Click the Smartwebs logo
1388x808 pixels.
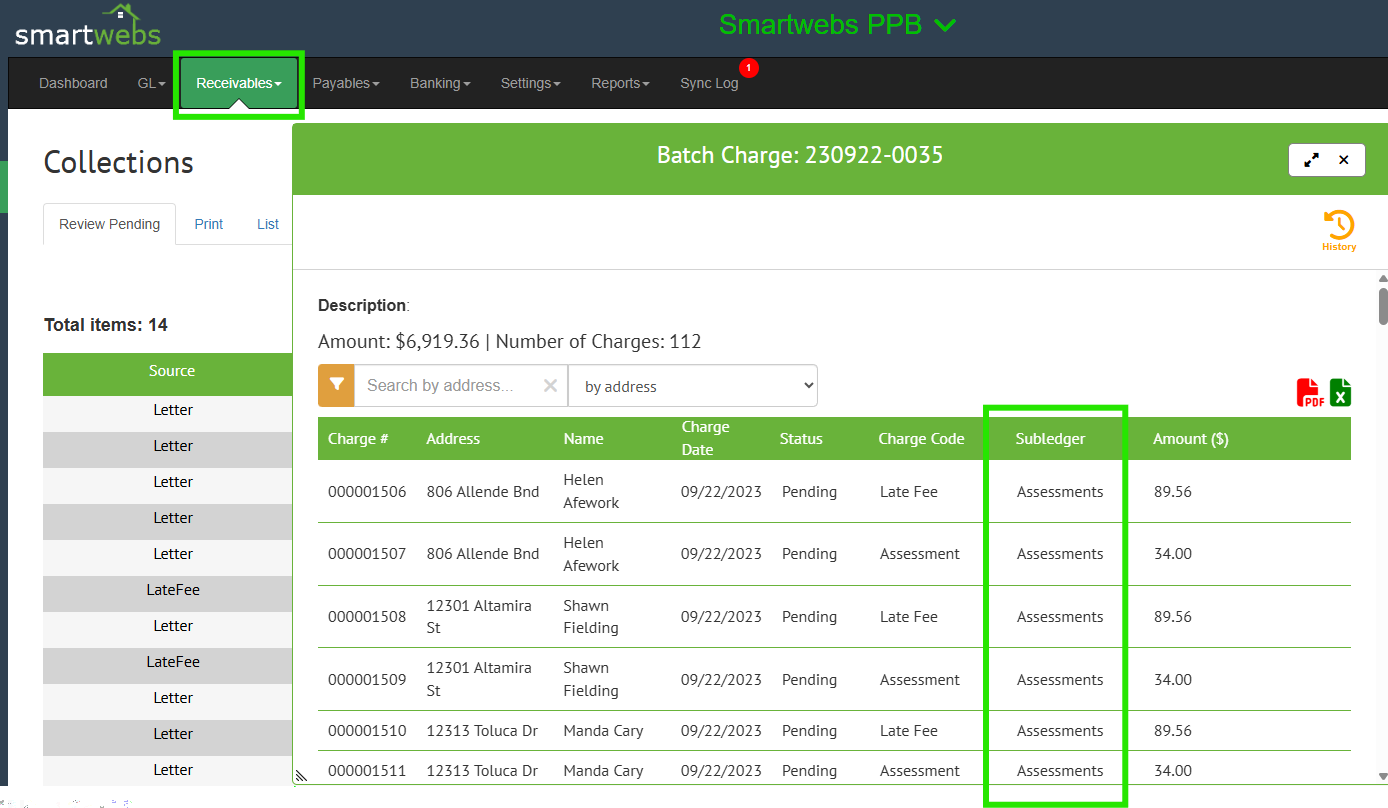87,27
